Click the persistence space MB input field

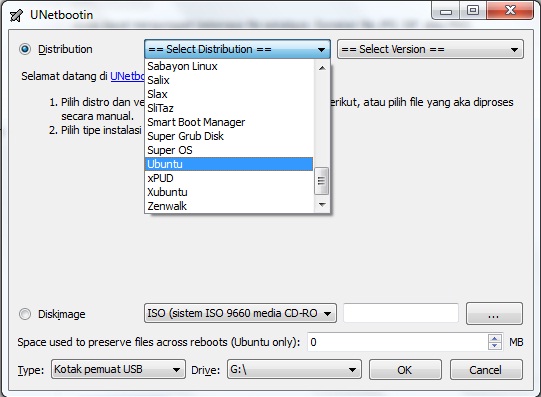point(397,342)
